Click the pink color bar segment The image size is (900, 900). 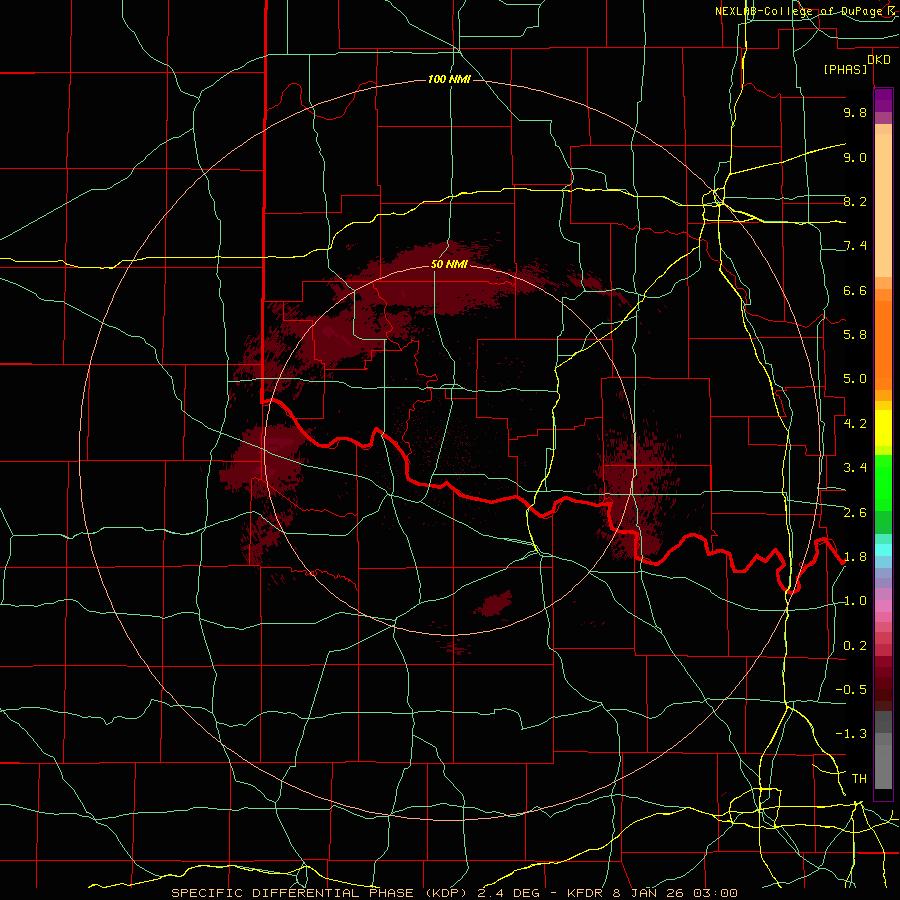pyautogui.click(x=883, y=606)
